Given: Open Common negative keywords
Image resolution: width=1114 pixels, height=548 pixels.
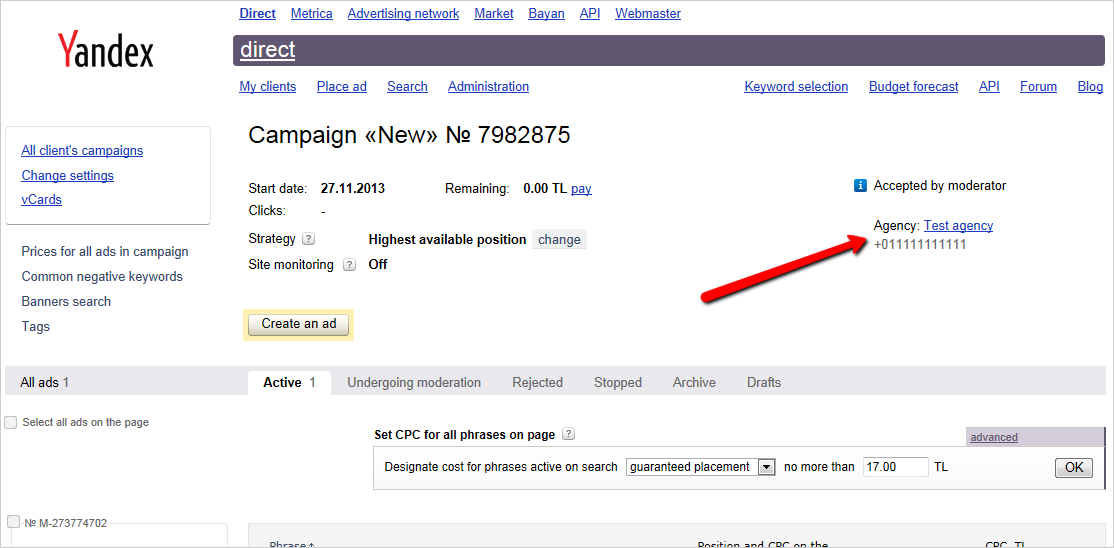Looking at the screenshot, I should click(102, 276).
